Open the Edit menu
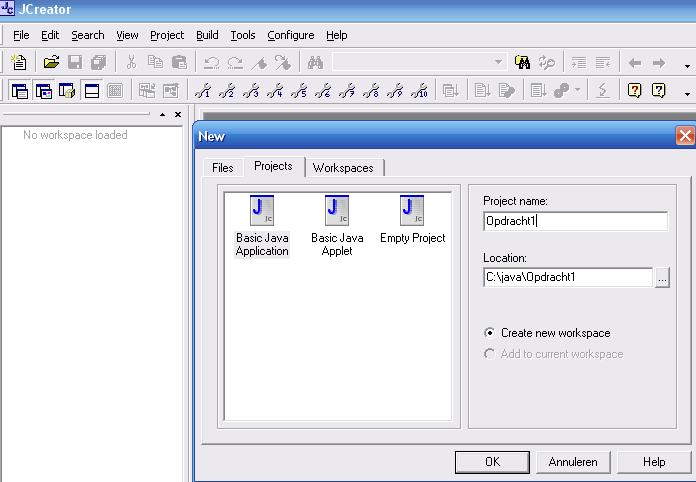 [x=50, y=35]
